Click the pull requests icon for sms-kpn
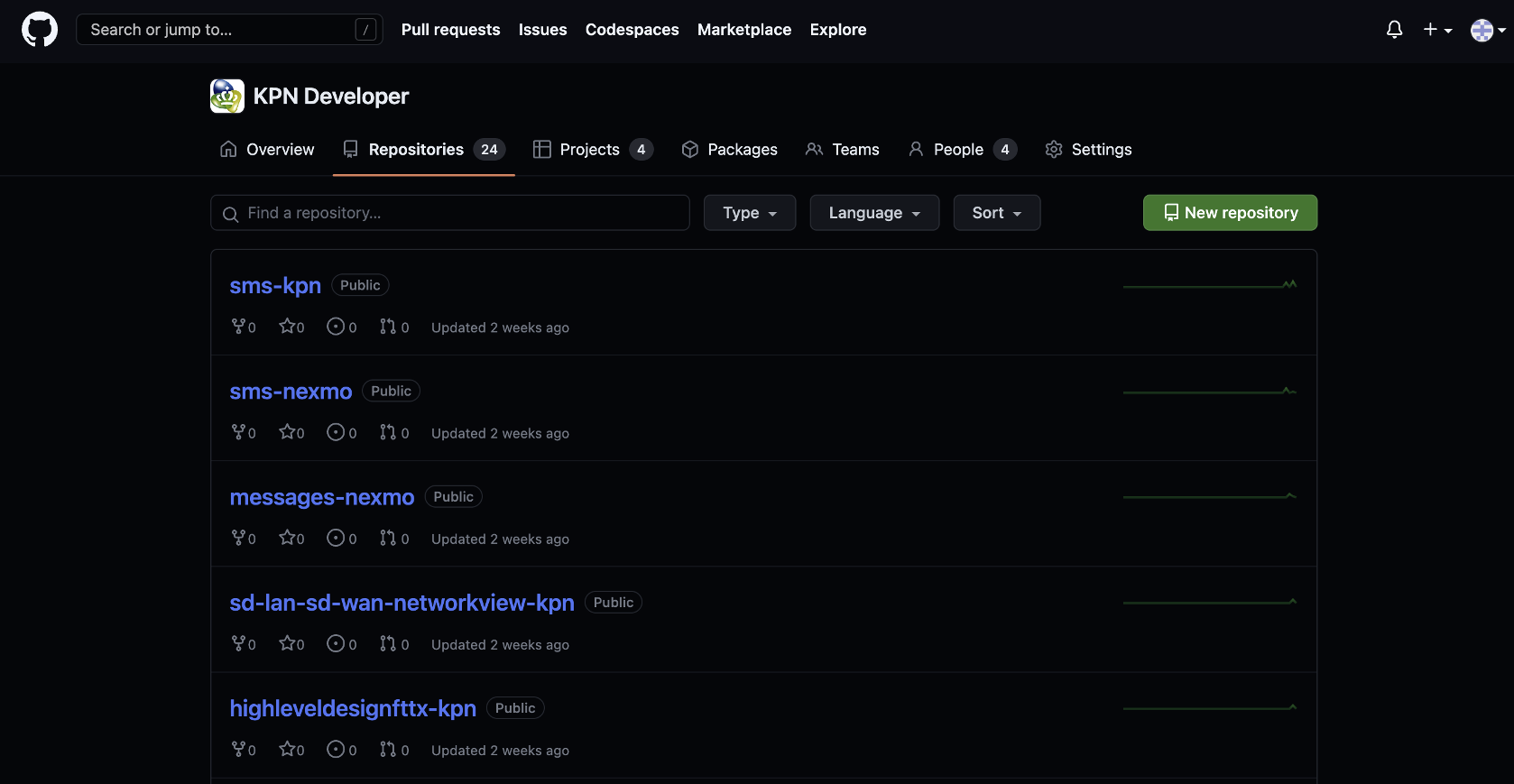 pyautogui.click(x=388, y=327)
